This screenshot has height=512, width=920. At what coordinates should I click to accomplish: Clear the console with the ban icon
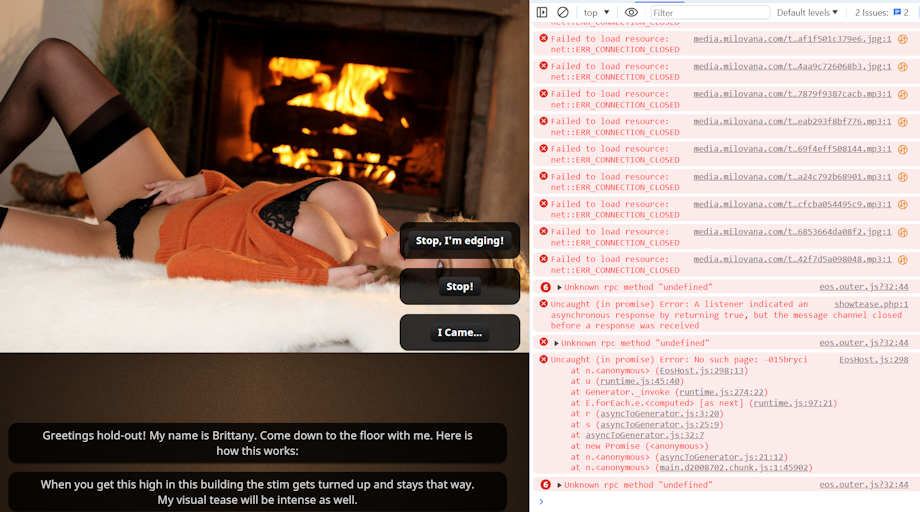563,12
